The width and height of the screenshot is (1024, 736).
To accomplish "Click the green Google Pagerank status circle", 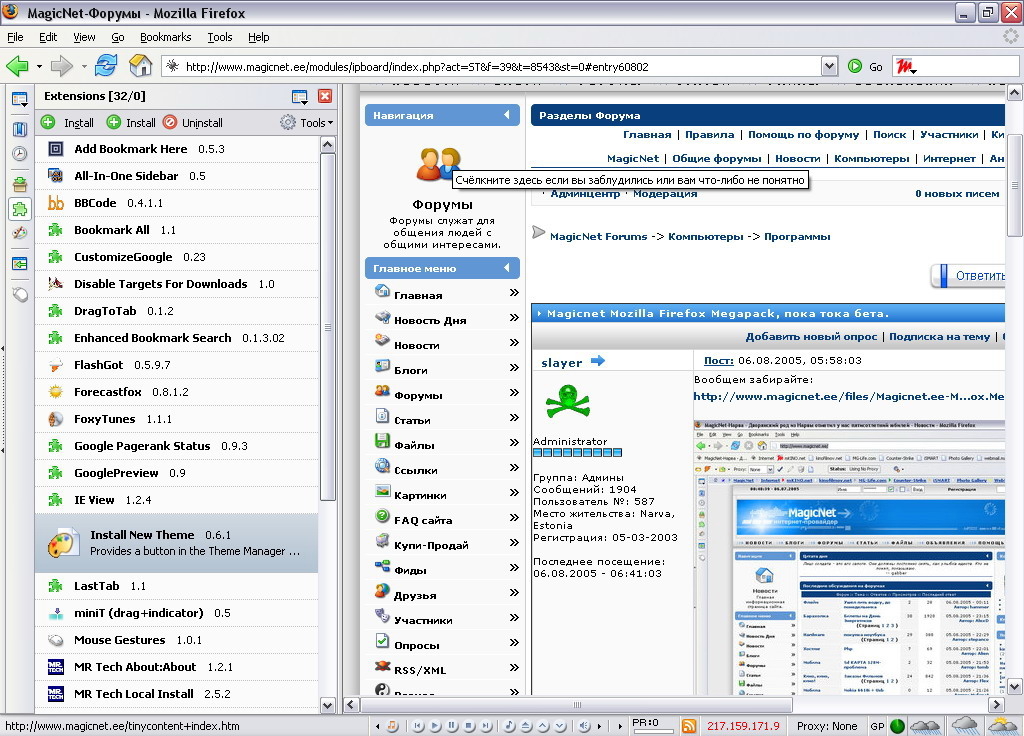I will (x=897, y=726).
